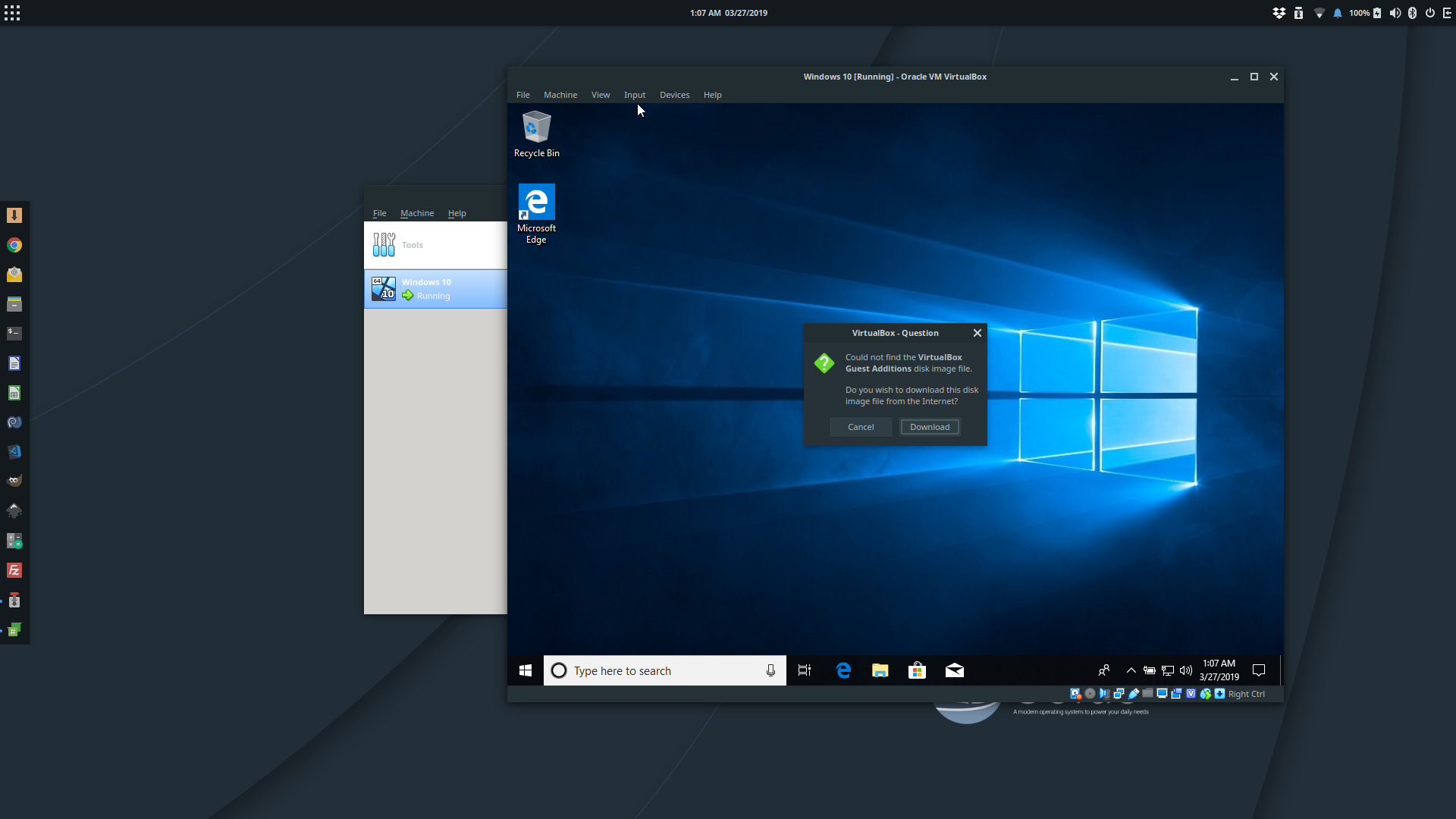This screenshot has height=819, width=1456.
Task: Click the View menu in VirtualBox
Action: 601,94
